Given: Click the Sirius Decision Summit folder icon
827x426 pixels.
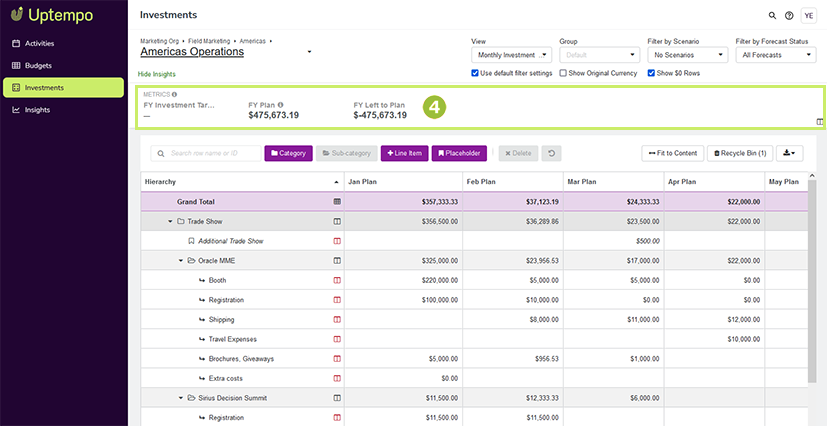Looking at the screenshot, I should tap(191, 398).
